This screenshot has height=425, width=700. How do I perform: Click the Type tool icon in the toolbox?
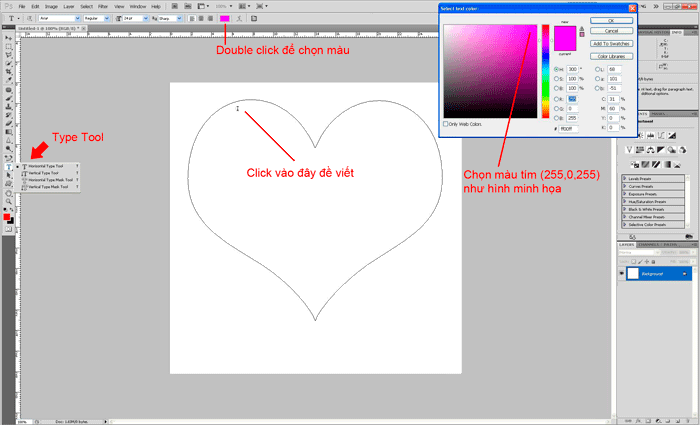[9, 166]
